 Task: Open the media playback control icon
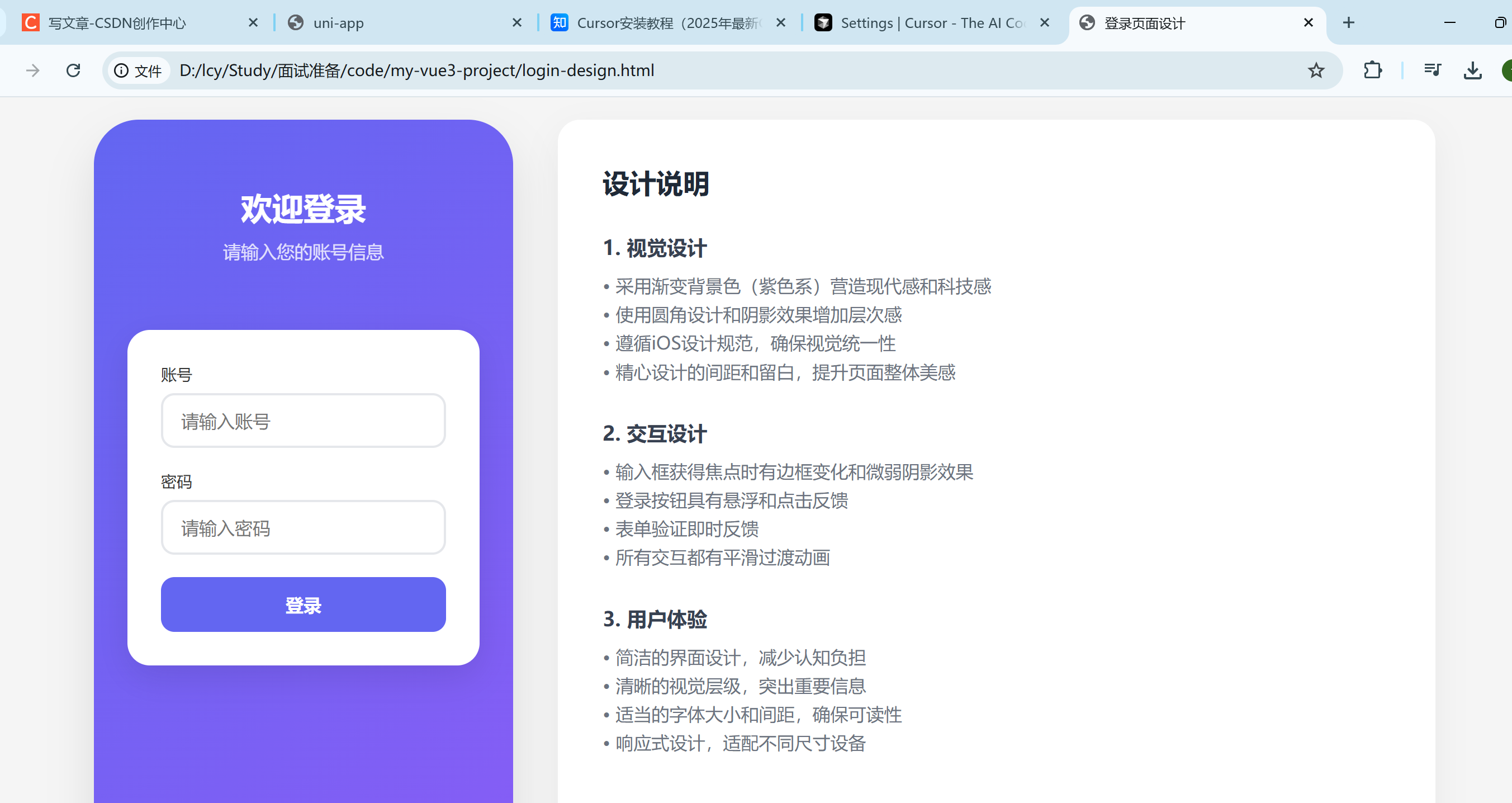tap(1432, 70)
